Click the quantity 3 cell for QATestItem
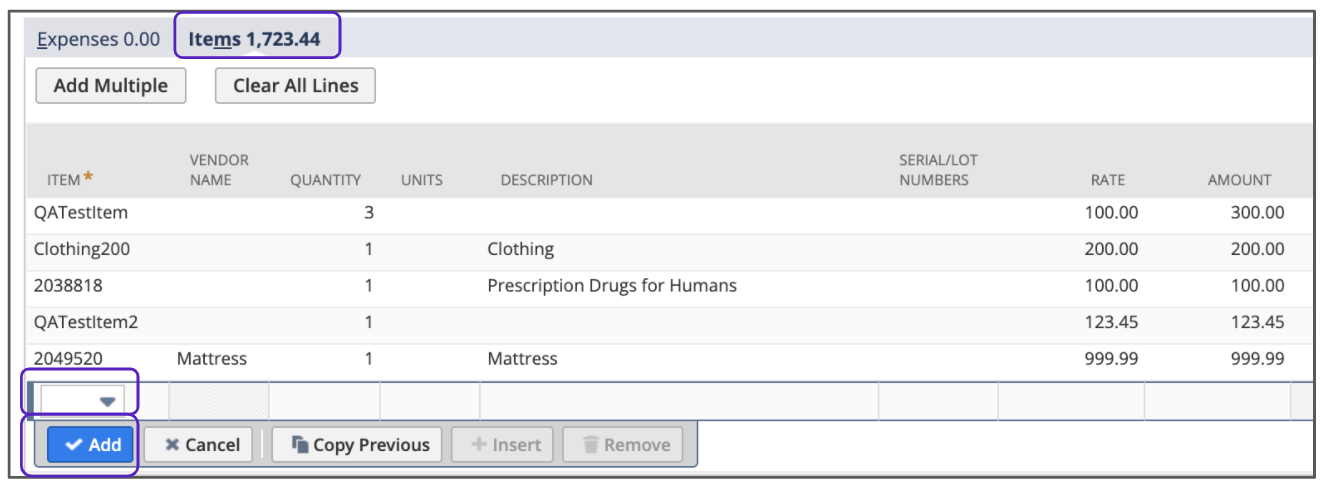Viewport: 1328px width, 490px height. (x=367, y=213)
